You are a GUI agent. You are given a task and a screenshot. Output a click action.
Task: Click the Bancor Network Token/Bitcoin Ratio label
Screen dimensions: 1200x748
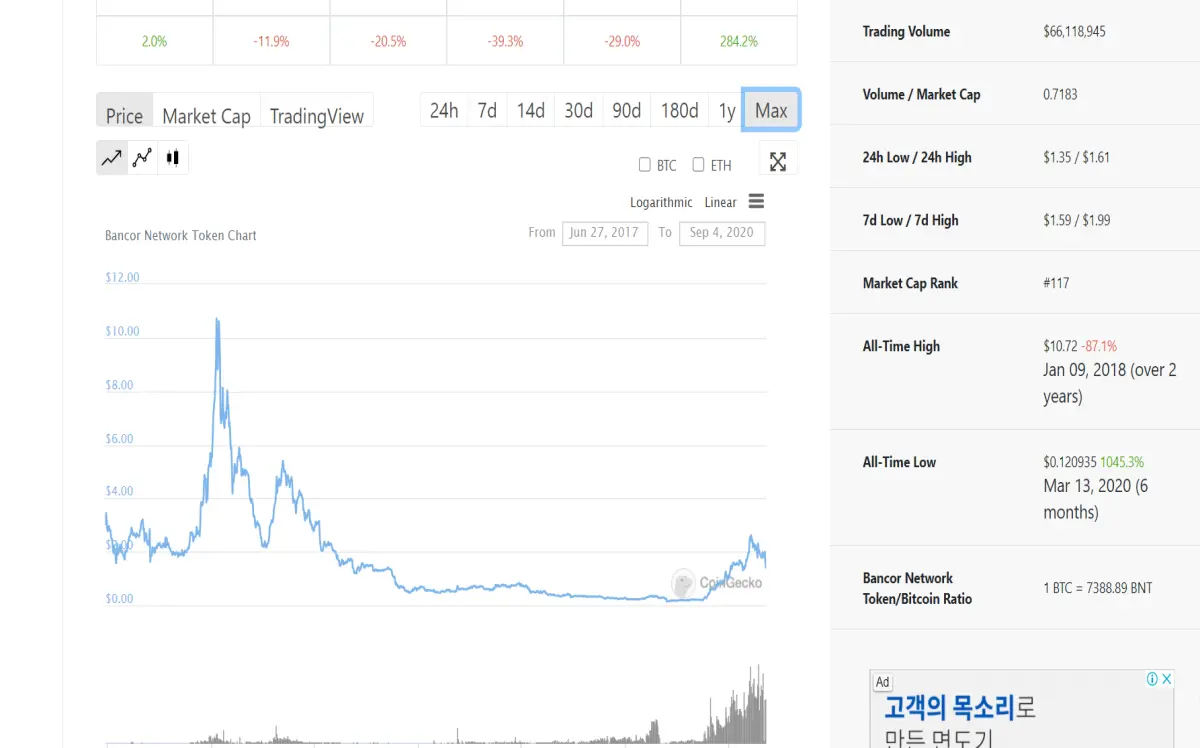point(917,588)
